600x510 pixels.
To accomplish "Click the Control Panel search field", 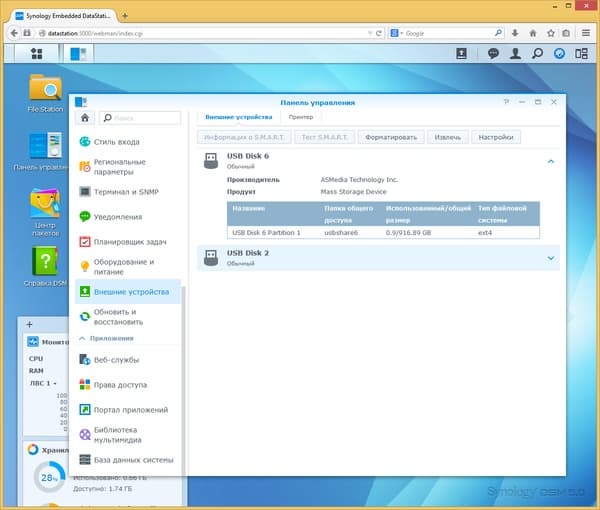I will tap(140, 118).
